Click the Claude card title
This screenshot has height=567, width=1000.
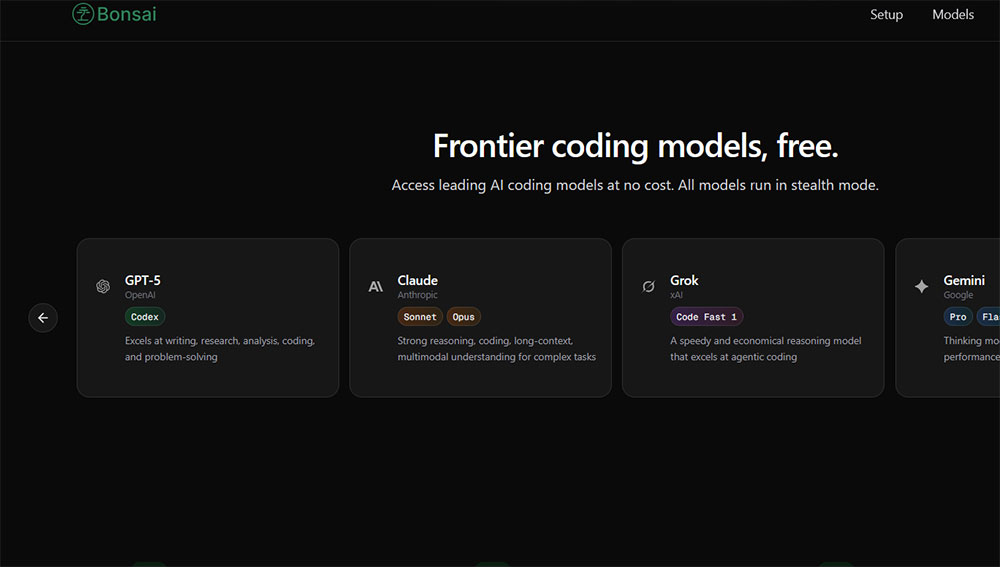tap(418, 281)
